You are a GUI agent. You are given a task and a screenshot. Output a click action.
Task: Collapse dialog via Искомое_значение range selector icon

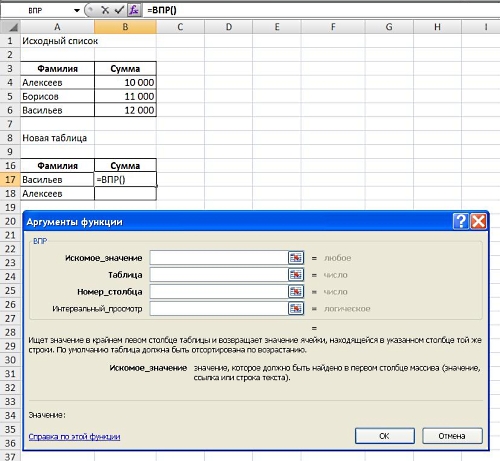click(x=296, y=258)
